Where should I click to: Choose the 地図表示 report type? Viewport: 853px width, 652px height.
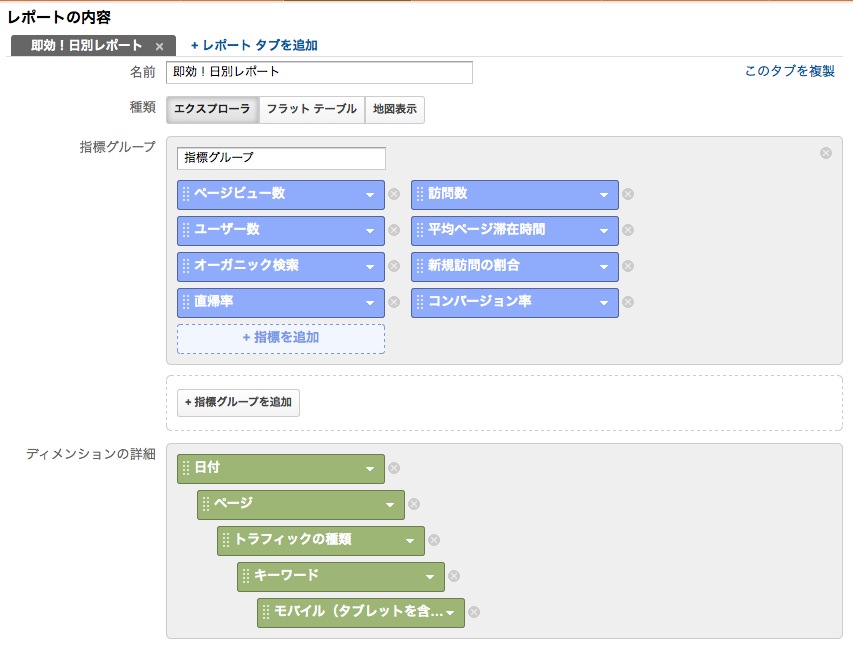coord(395,109)
